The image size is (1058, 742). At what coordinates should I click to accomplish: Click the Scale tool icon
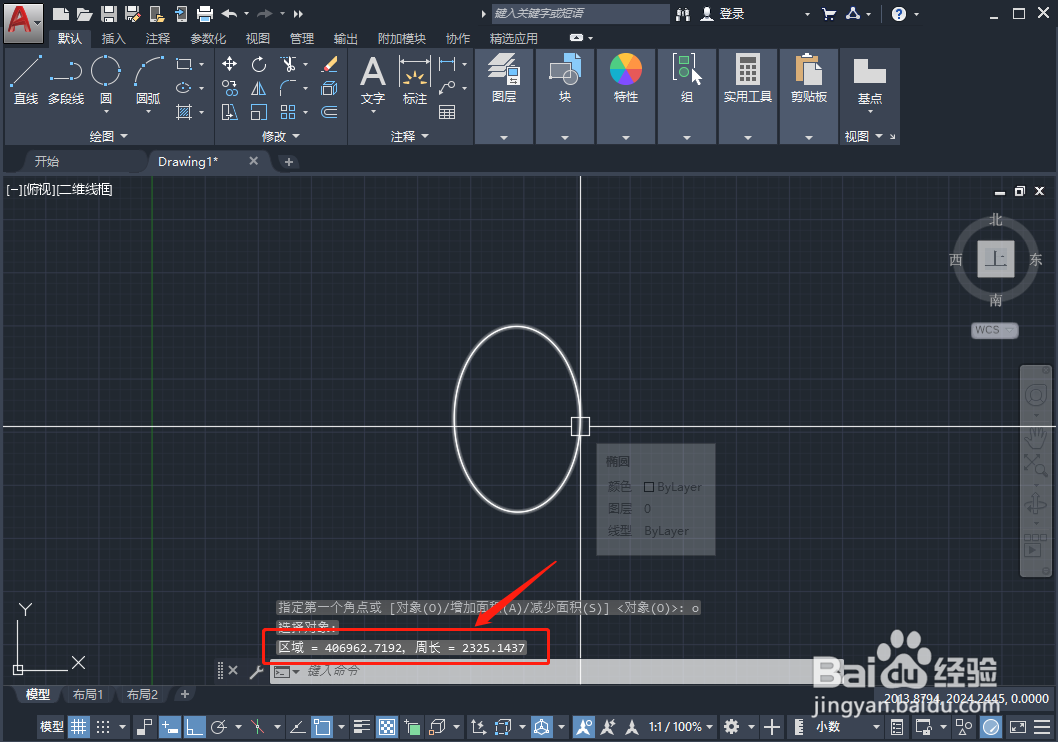pyautogui.click(x=259, y=112)
